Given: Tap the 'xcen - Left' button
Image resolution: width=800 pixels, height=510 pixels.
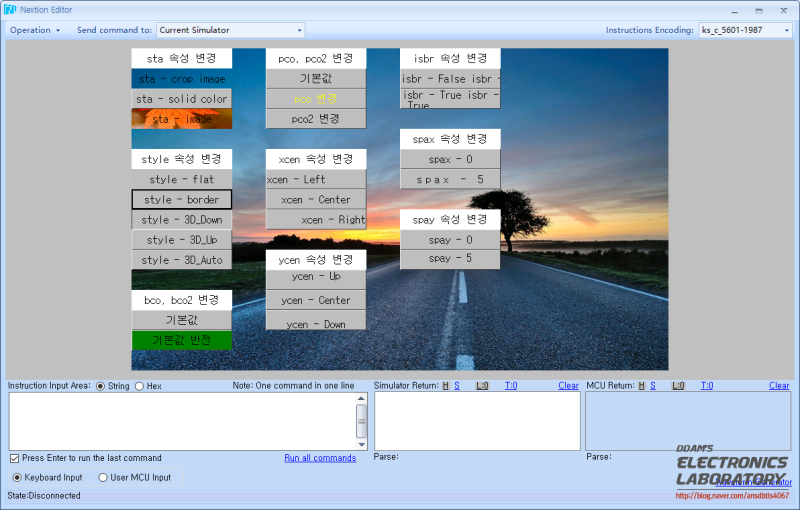Looking at the screenshot, I should (x=316, y=179).
